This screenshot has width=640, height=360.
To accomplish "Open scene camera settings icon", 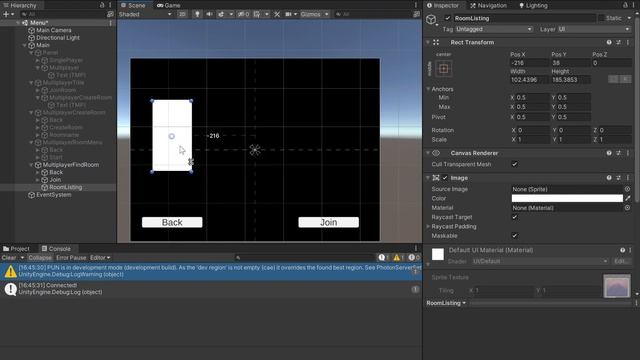I will pos(288,14).
